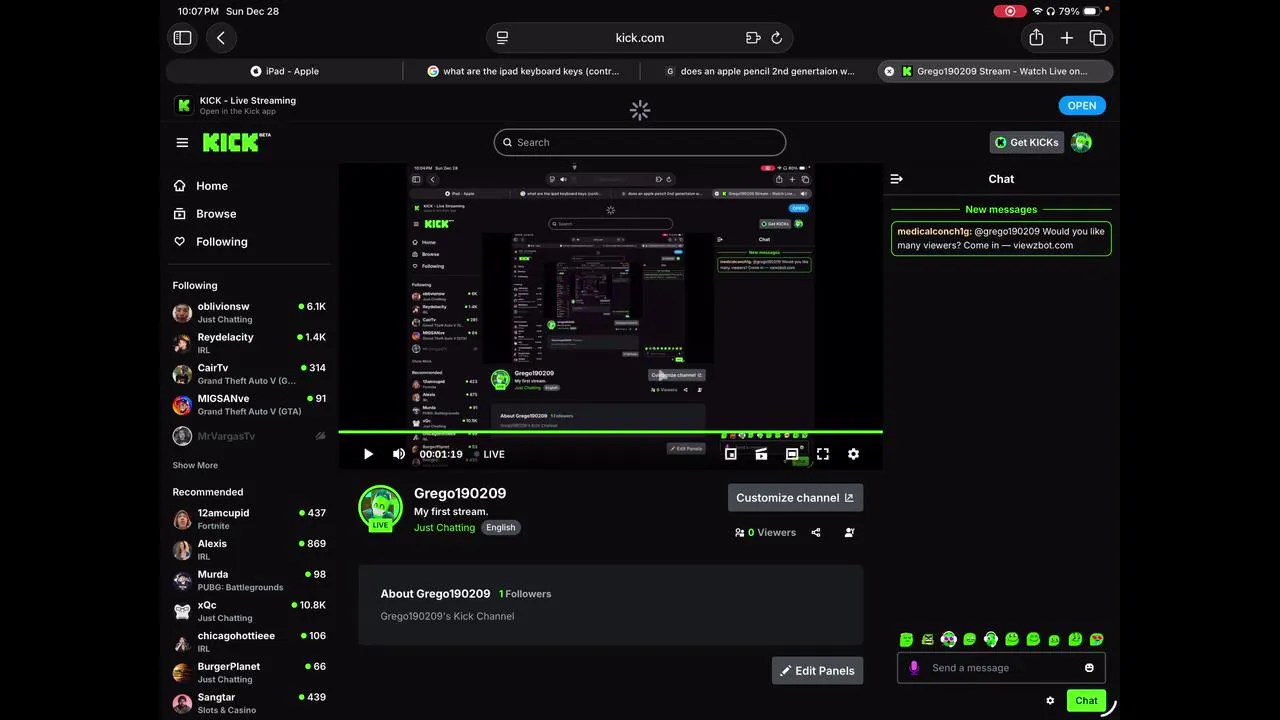Open video player settings gear
1280x720 pixels.
coord(853,454)
